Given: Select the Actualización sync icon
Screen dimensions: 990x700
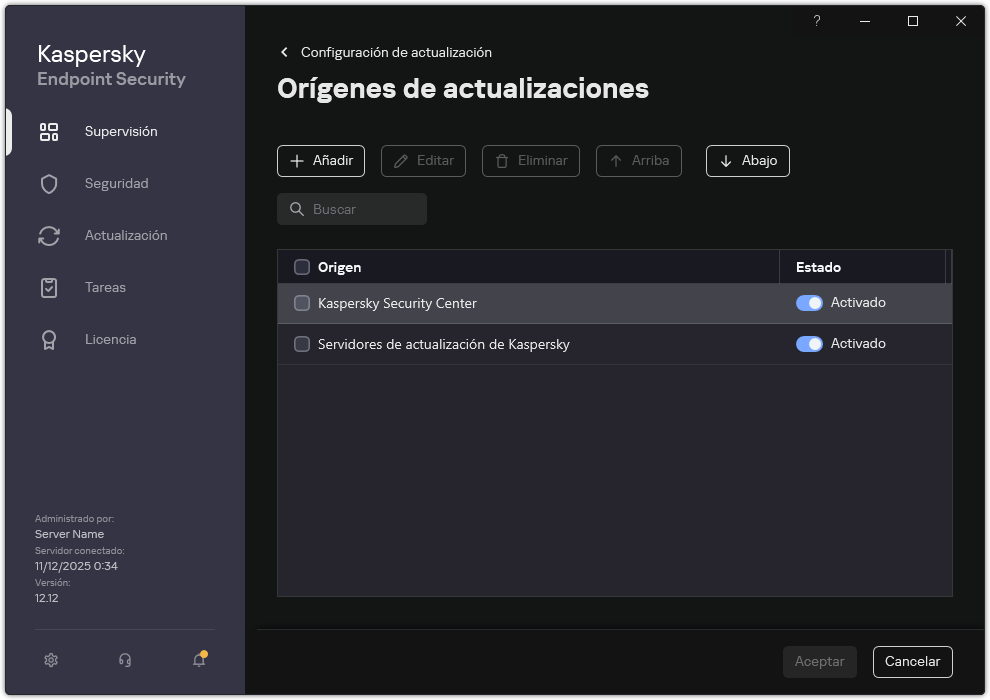Looking at the screenshot, I should click(x=49, y=235).
